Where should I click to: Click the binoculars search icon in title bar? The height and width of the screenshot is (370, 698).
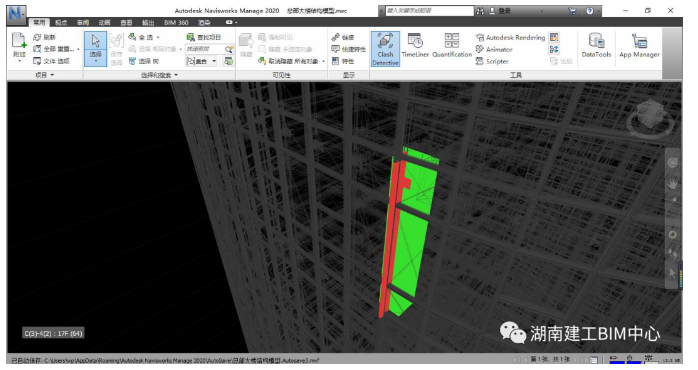pos(480,11)
